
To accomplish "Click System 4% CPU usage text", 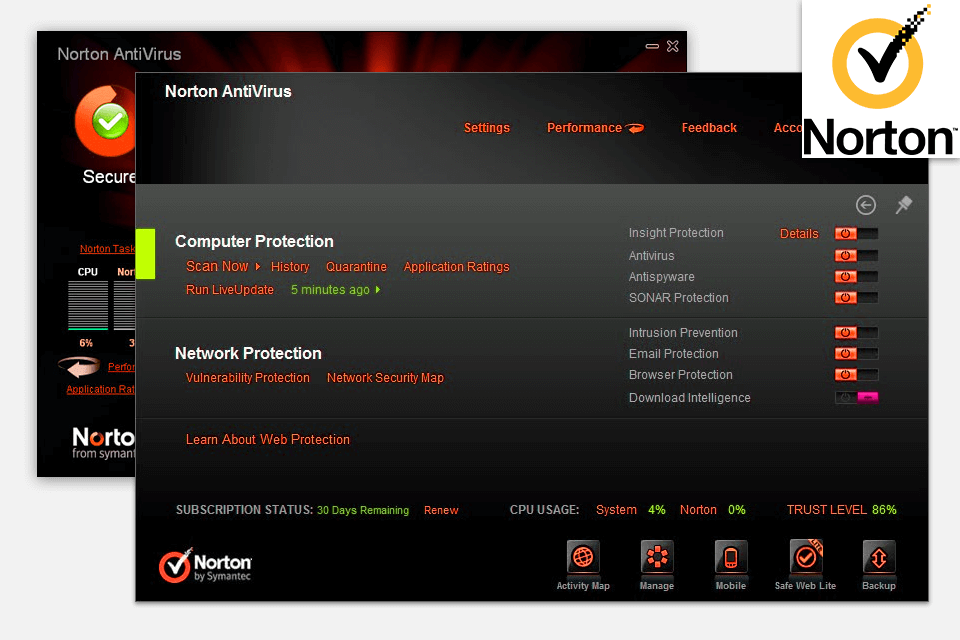I will [x=631, y=510].
